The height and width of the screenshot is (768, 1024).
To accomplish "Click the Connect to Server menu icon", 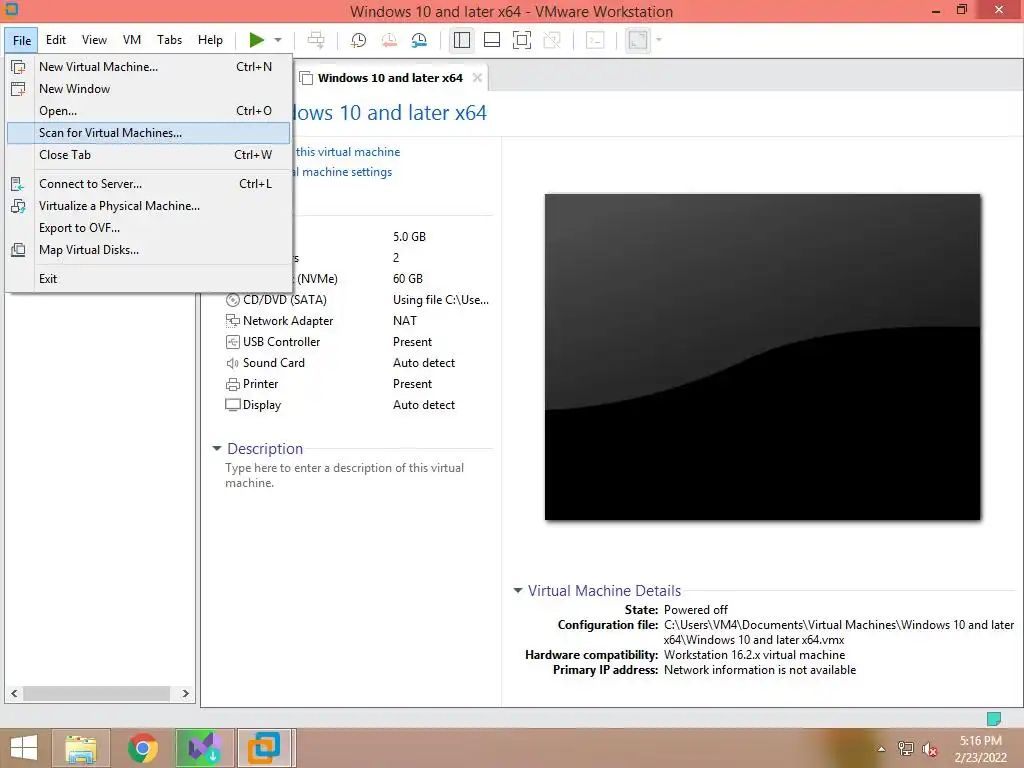I will point(18,184).
